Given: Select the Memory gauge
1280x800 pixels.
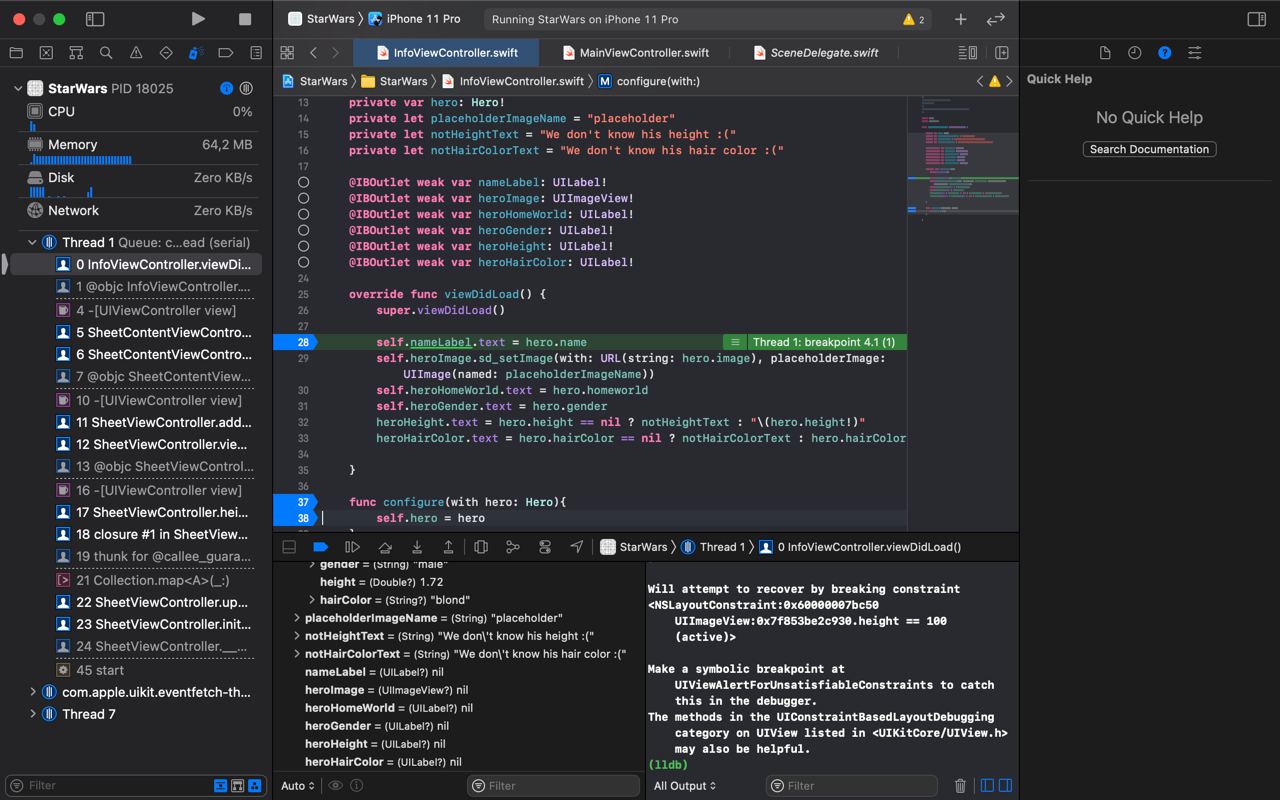Looking at the screenshot, I should [140, 149].
